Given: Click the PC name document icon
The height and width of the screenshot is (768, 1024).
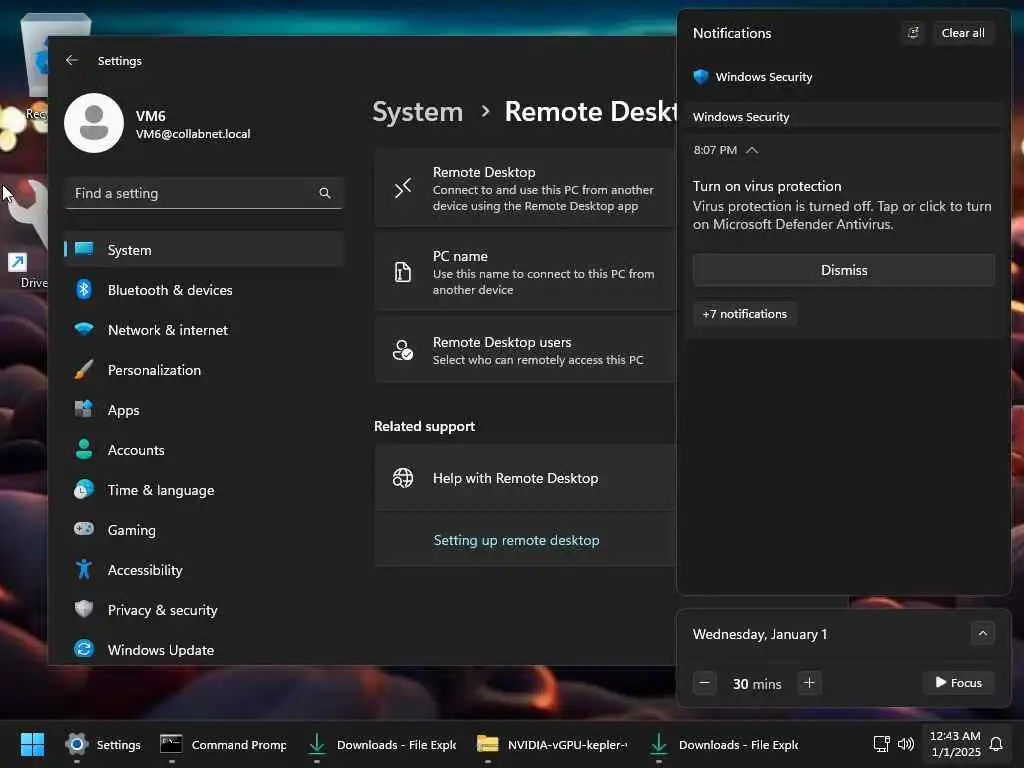Looking at the screenshot, I should coord(403,272).
